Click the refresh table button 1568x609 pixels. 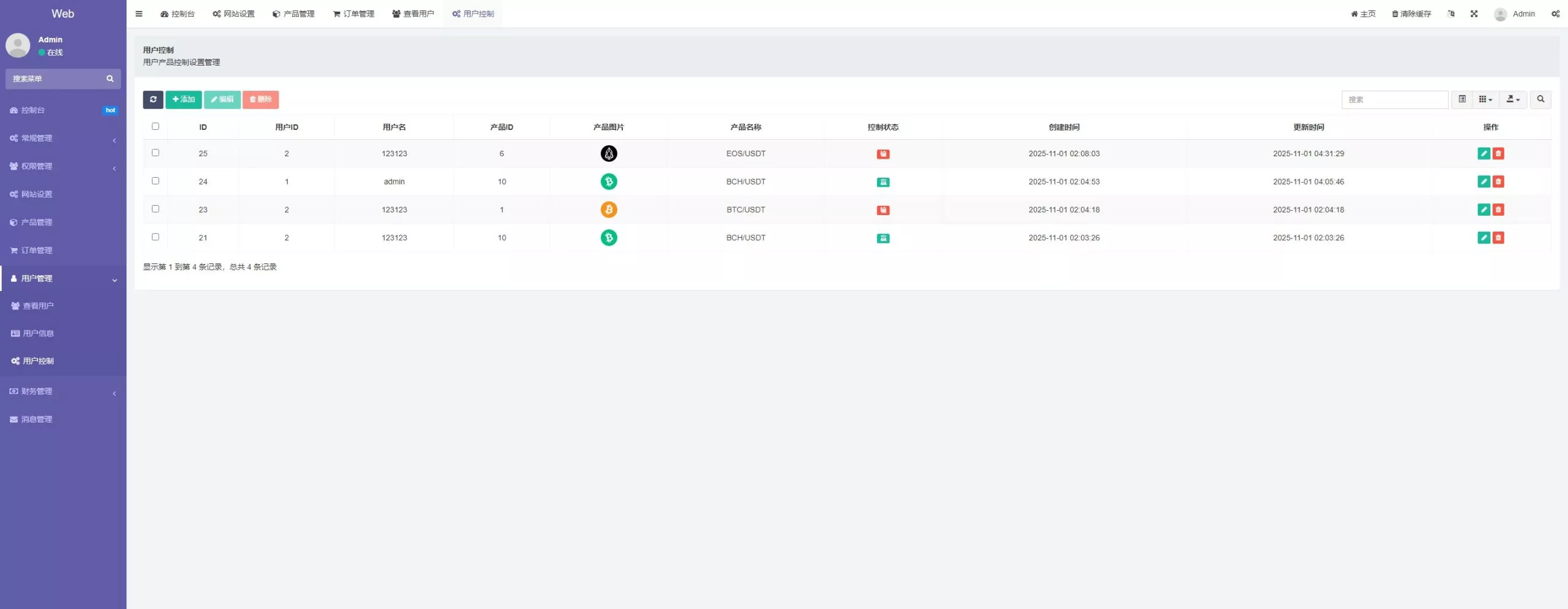click(x=153, y=99)
